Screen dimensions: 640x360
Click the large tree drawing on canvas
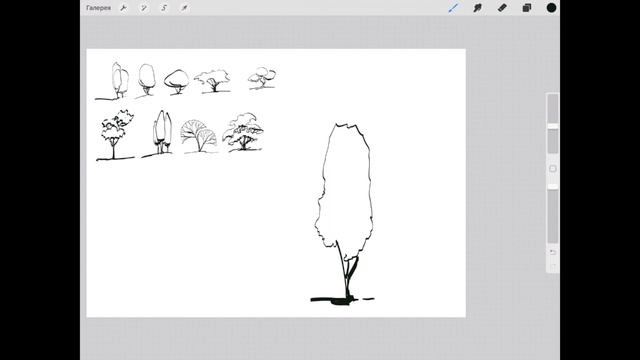tap(343, 214)
